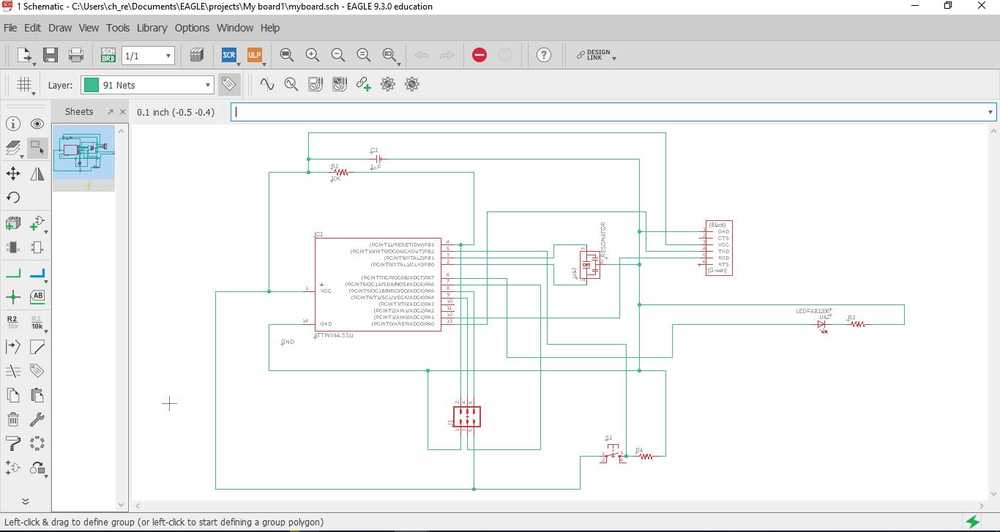Screen dimensions: 1000x532
Task: Run a script via SCR icon
Action: tap(228, 55)
